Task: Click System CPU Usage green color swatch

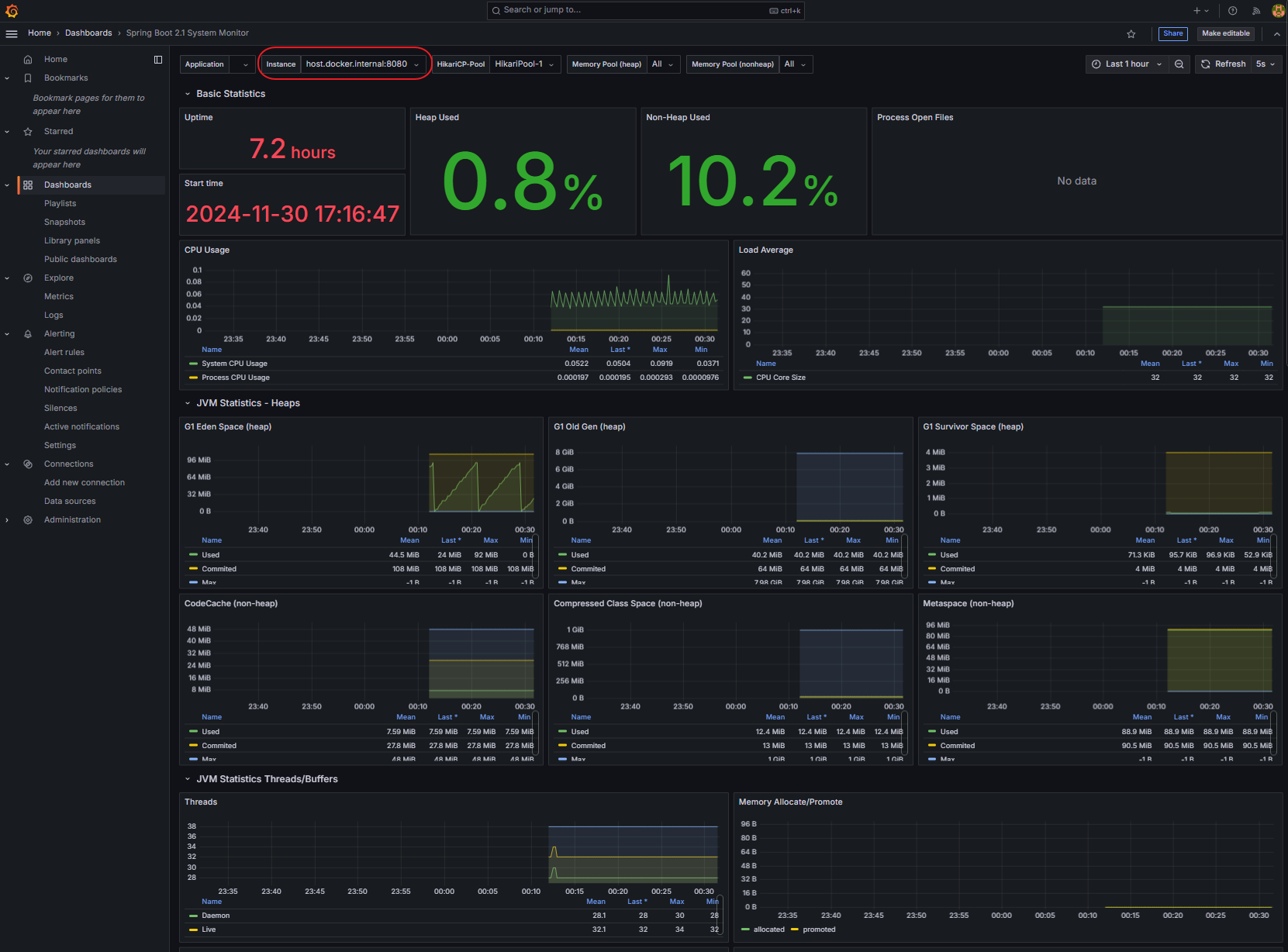Action: (x=193, y=364)
